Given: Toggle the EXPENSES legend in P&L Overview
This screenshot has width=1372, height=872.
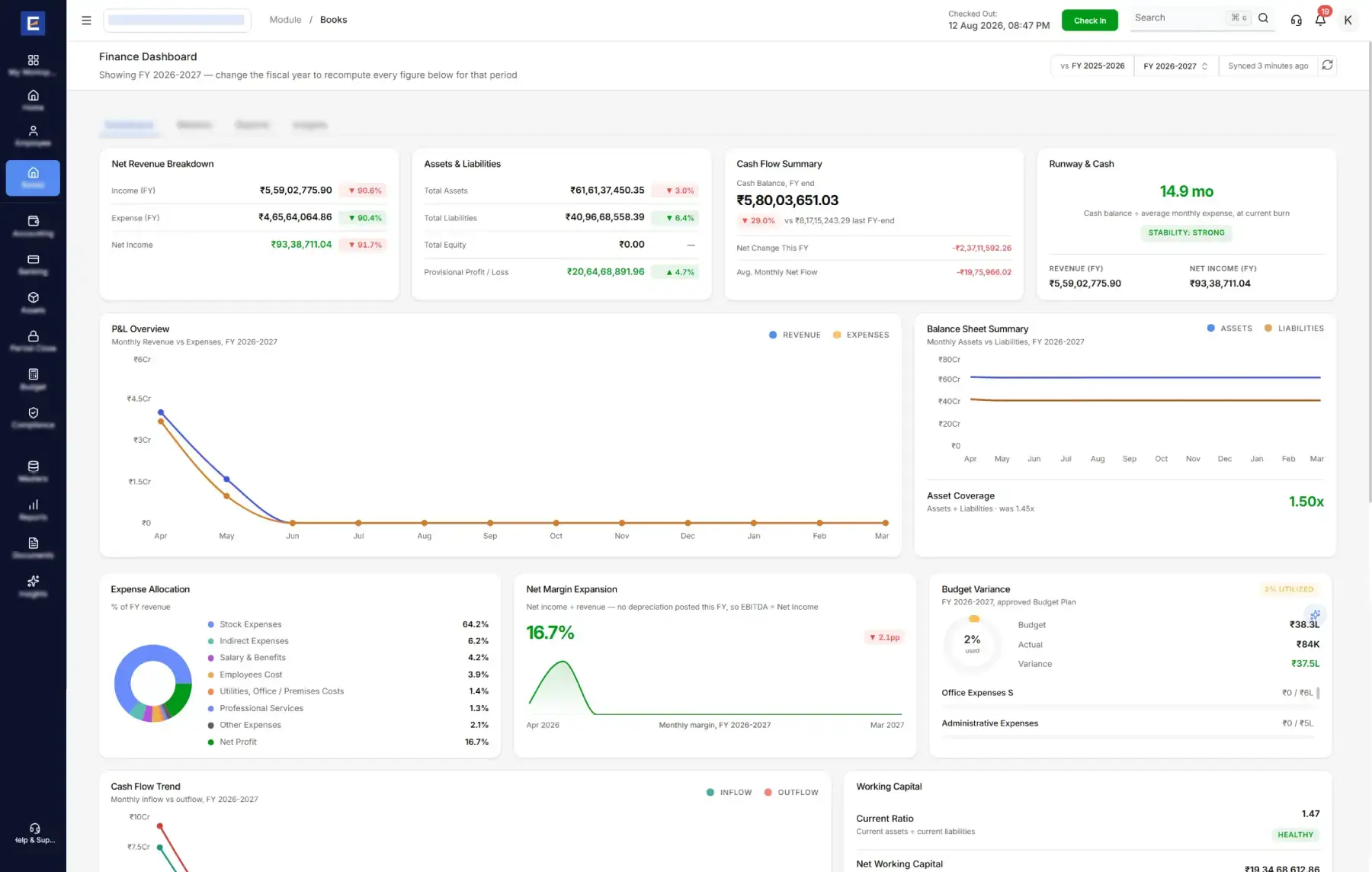Looking at the screenshot, I should click(861, 335).
